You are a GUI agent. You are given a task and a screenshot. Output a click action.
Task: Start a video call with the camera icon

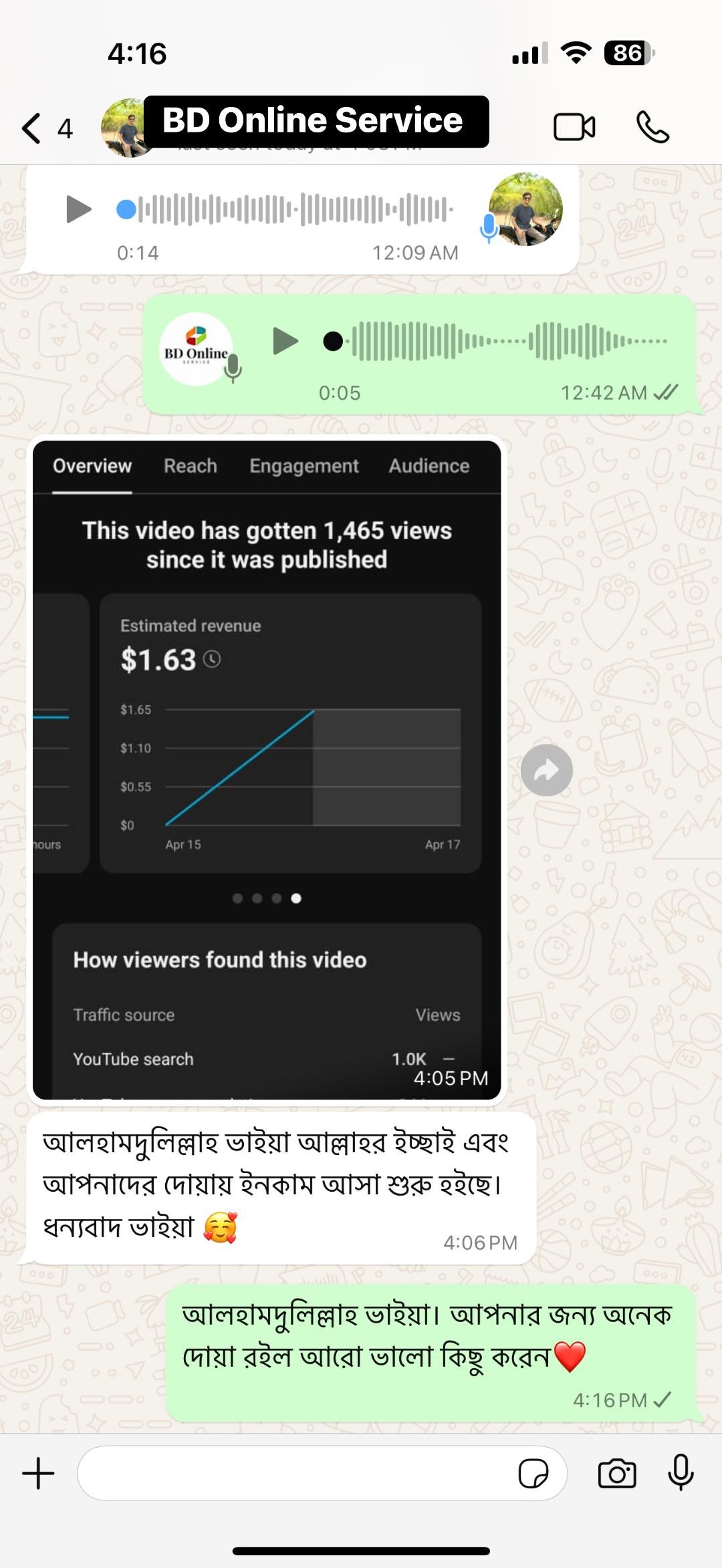click(574, 127)
